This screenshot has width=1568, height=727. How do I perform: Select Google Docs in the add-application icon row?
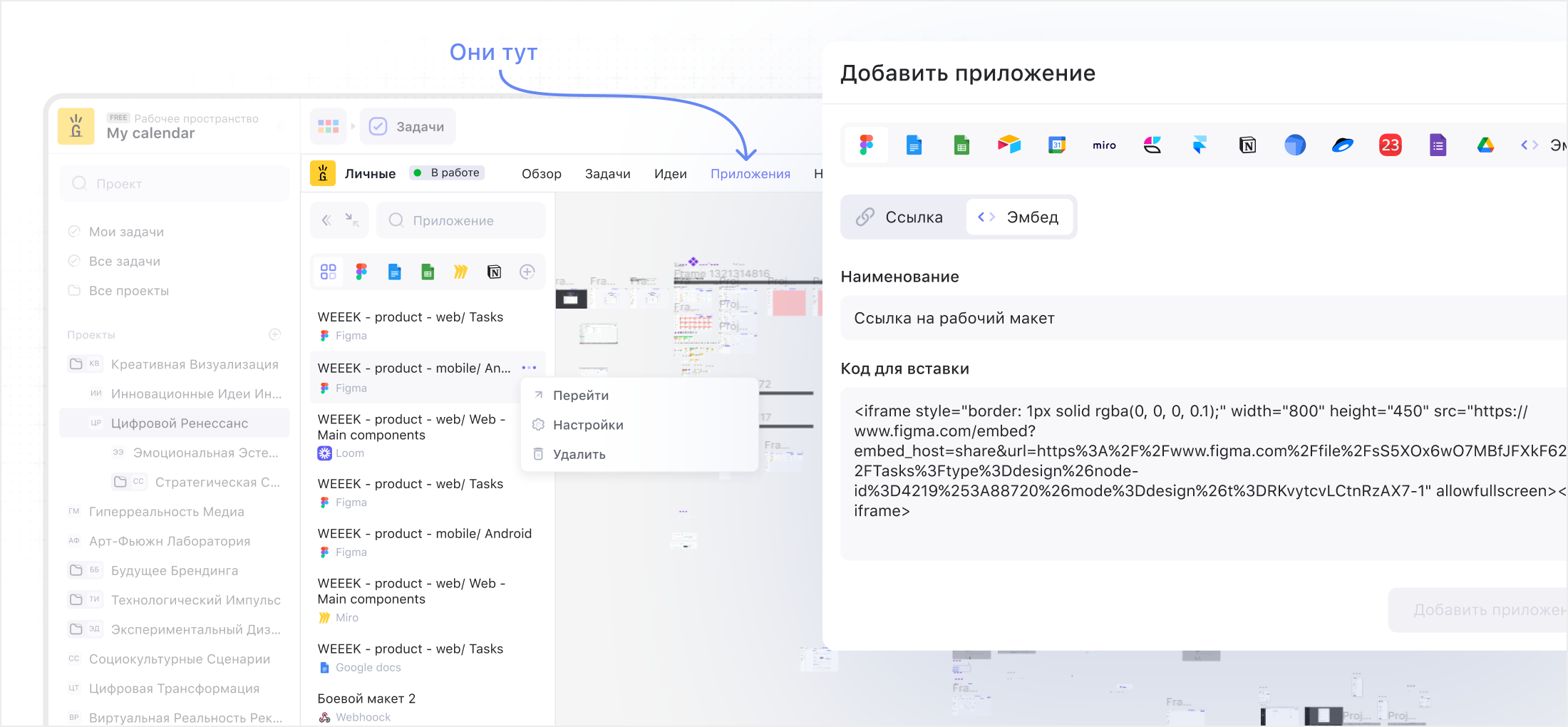click(914, 145)
